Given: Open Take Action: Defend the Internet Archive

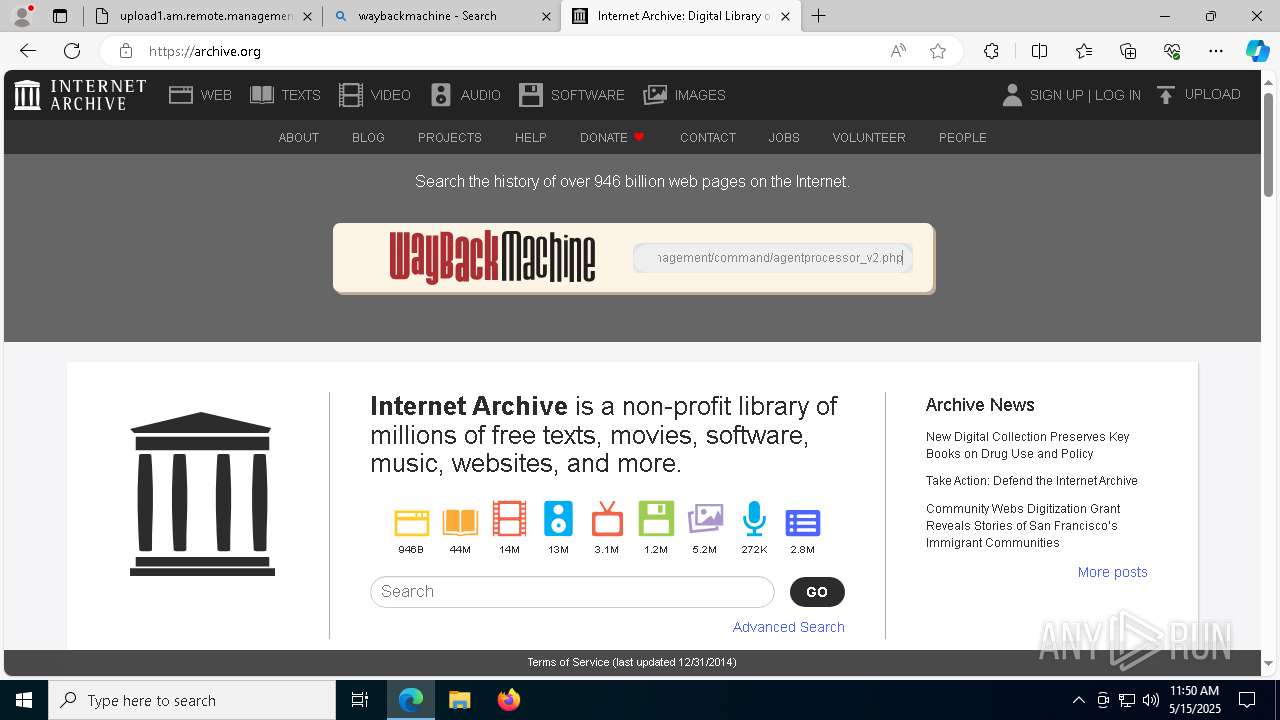Looking at the screenshot, I should 1032,481.
